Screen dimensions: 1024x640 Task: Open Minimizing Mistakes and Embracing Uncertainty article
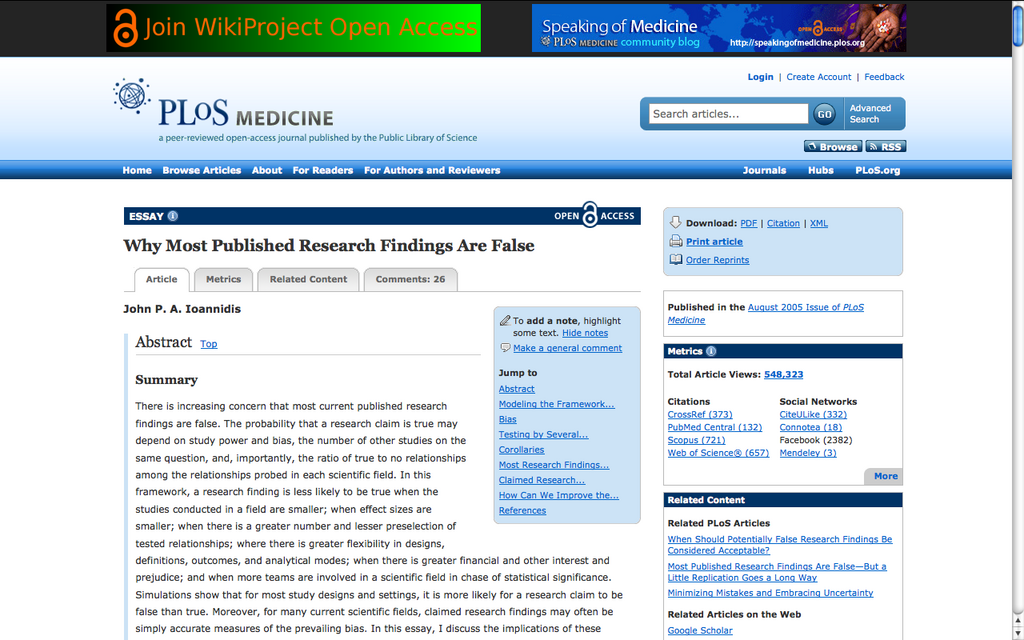[770, 593]
